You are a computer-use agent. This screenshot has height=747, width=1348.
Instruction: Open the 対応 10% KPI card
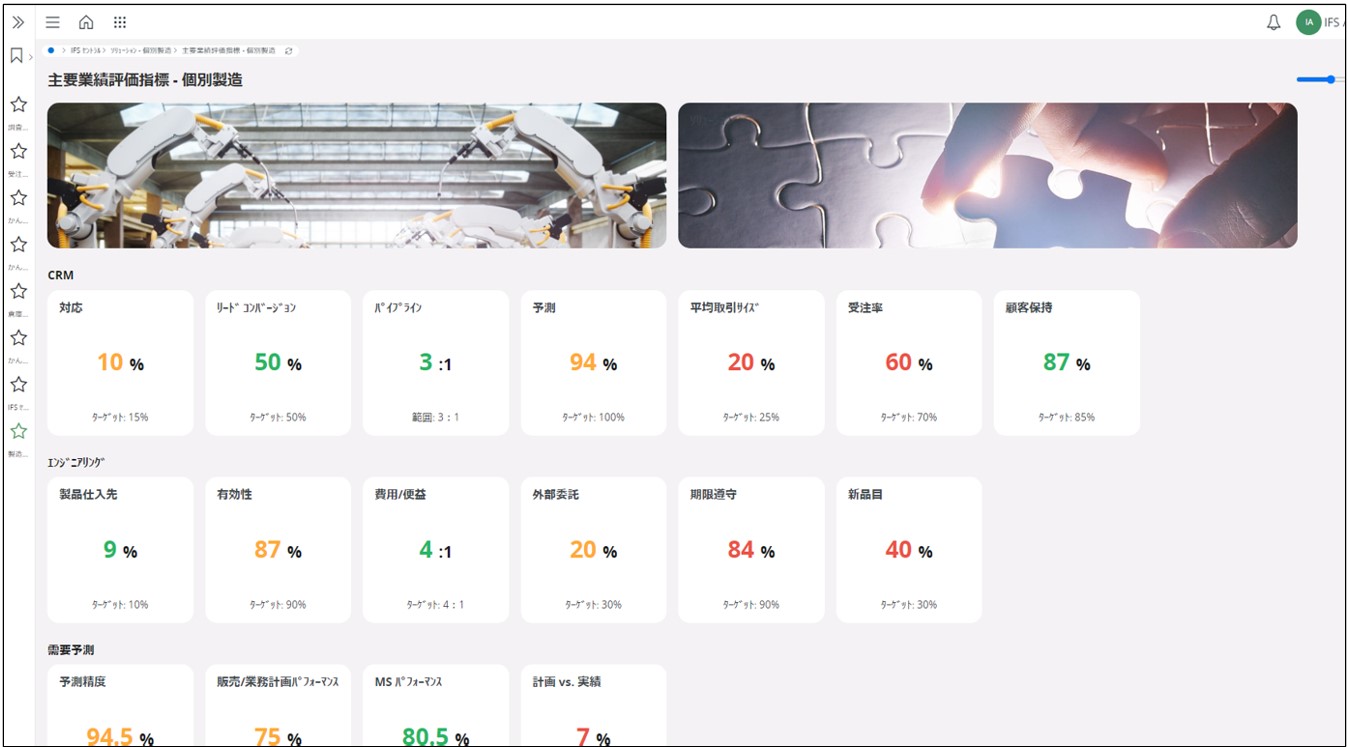pyautogui.click(x=120, y=363)
